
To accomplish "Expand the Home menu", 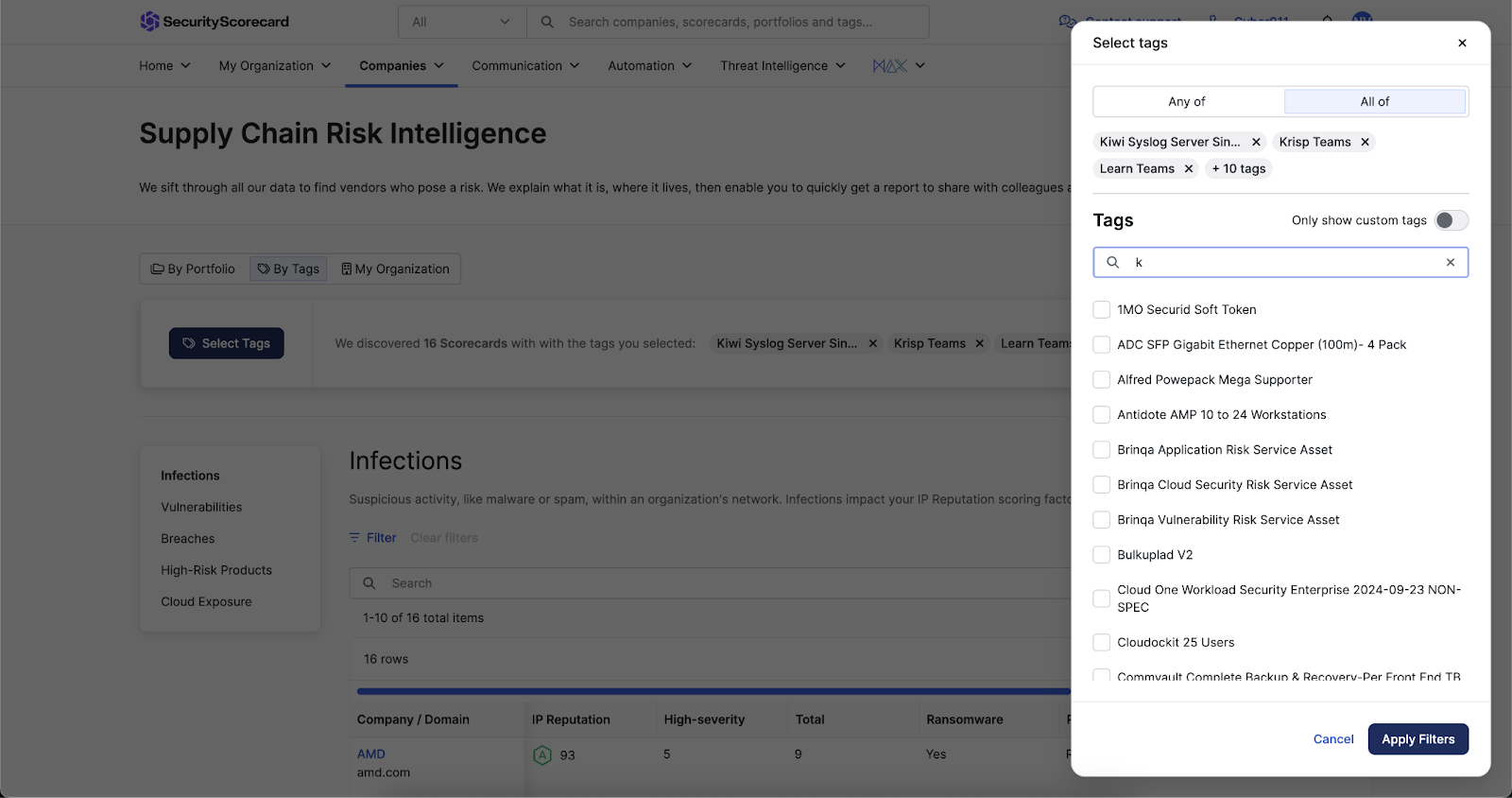I will [x=164, y=65].
